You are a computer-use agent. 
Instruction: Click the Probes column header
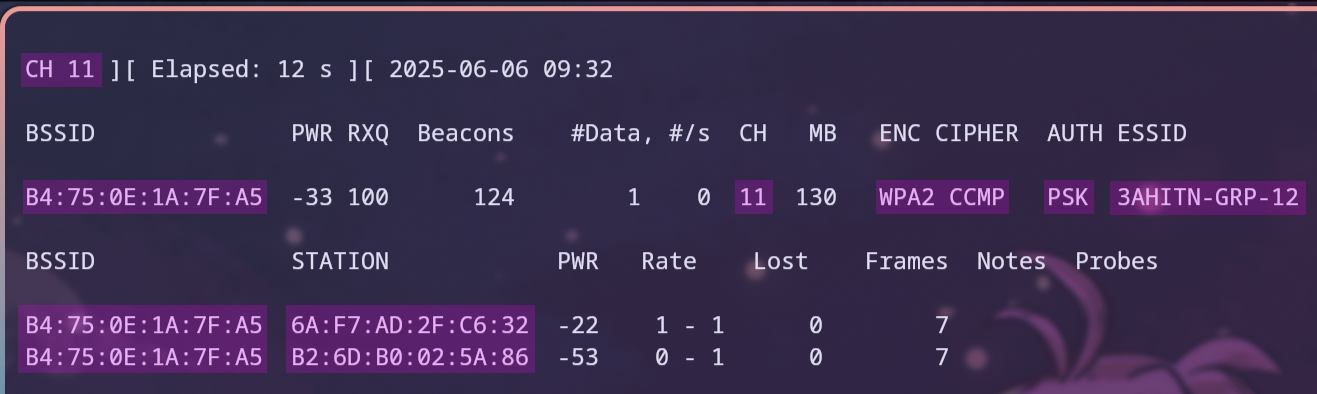point(1116,262)
